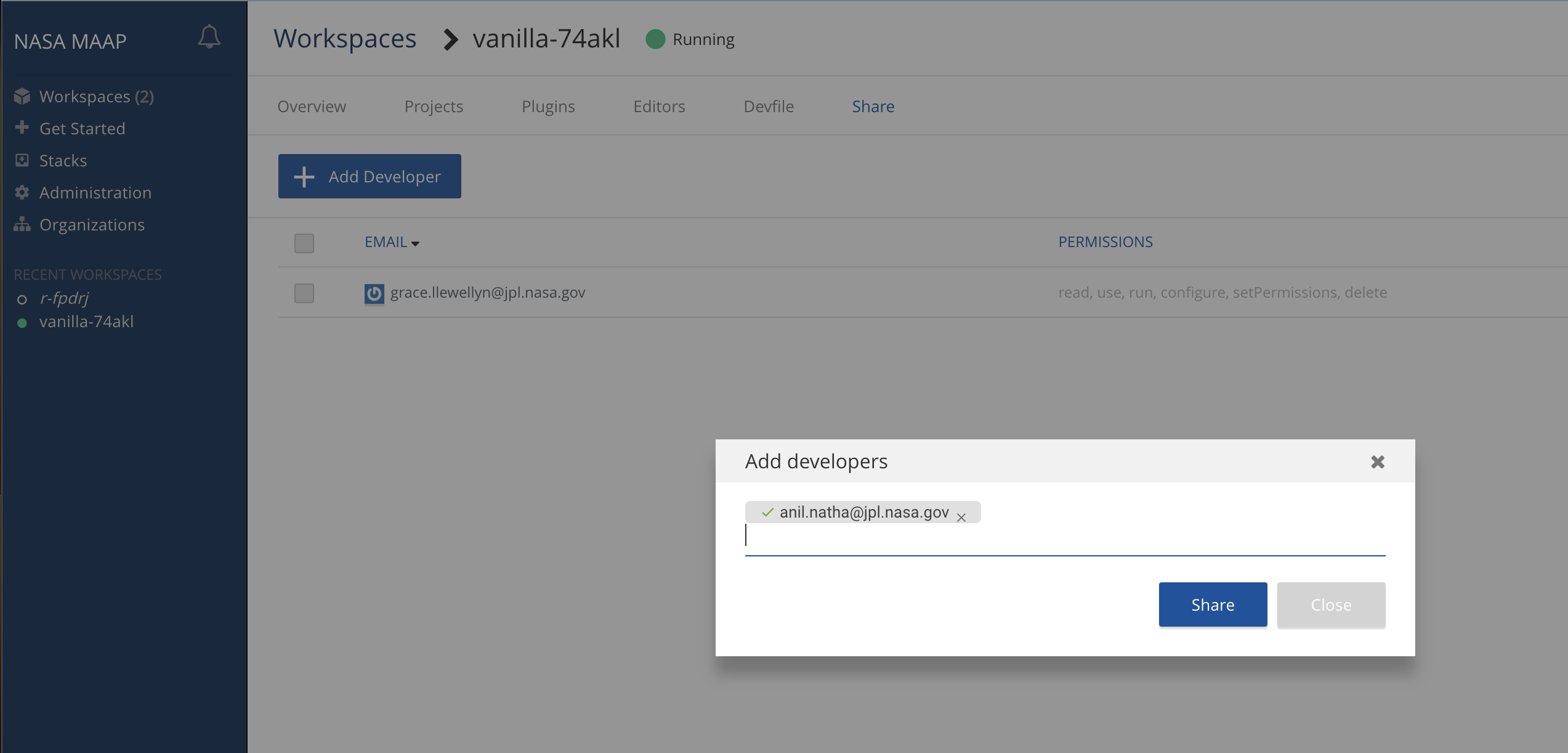The image size is (1568, 753).
Task: Click the Get Started plus icon
Action: [22, 128]
